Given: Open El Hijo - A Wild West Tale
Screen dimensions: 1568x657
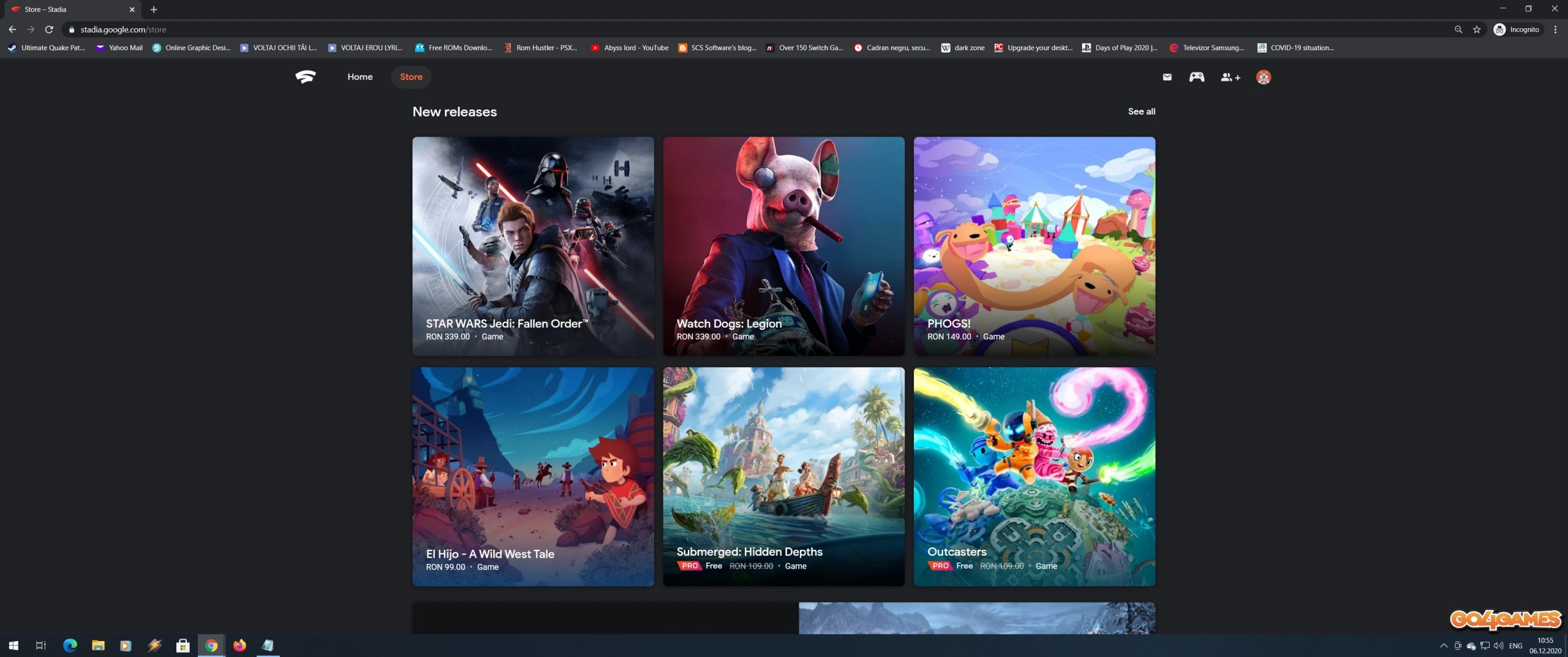Looking at the screenshot, I should coord(533,476).
